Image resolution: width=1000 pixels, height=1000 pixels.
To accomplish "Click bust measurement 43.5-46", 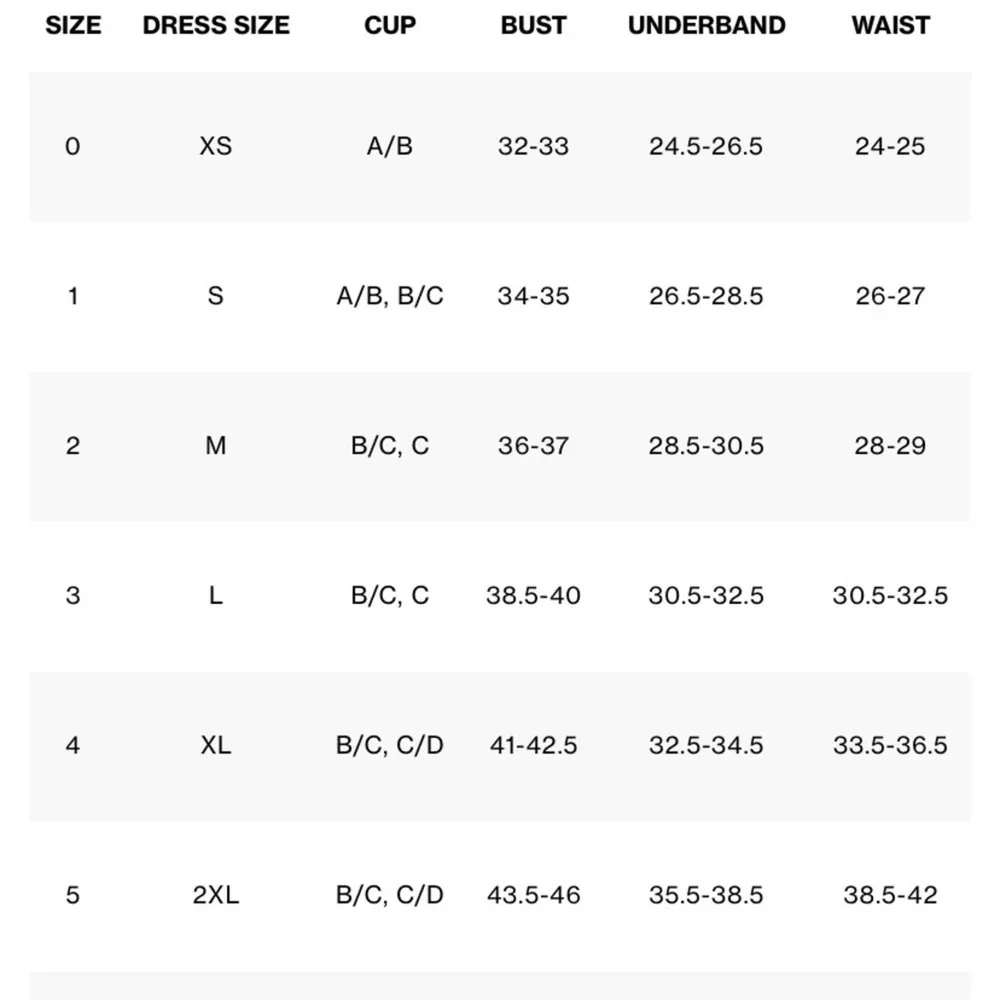I will pos(533,894).
